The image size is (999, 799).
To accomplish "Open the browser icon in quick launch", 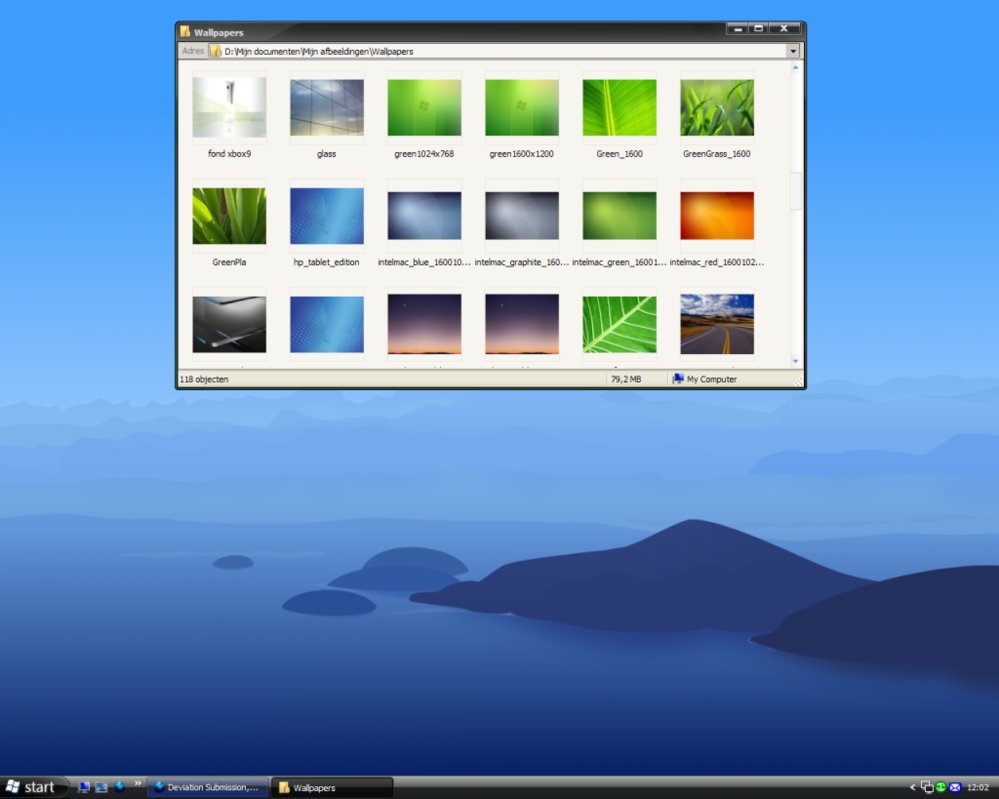I will (119, 787).
